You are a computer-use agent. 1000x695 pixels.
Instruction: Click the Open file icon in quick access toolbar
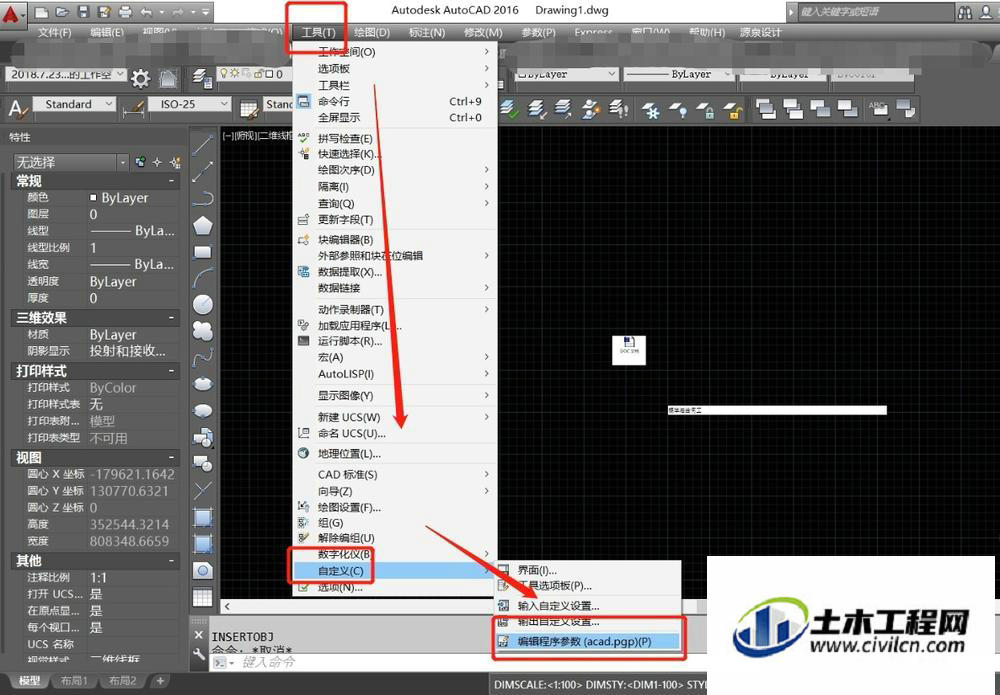pyautogui.click(x=62, y=11)
